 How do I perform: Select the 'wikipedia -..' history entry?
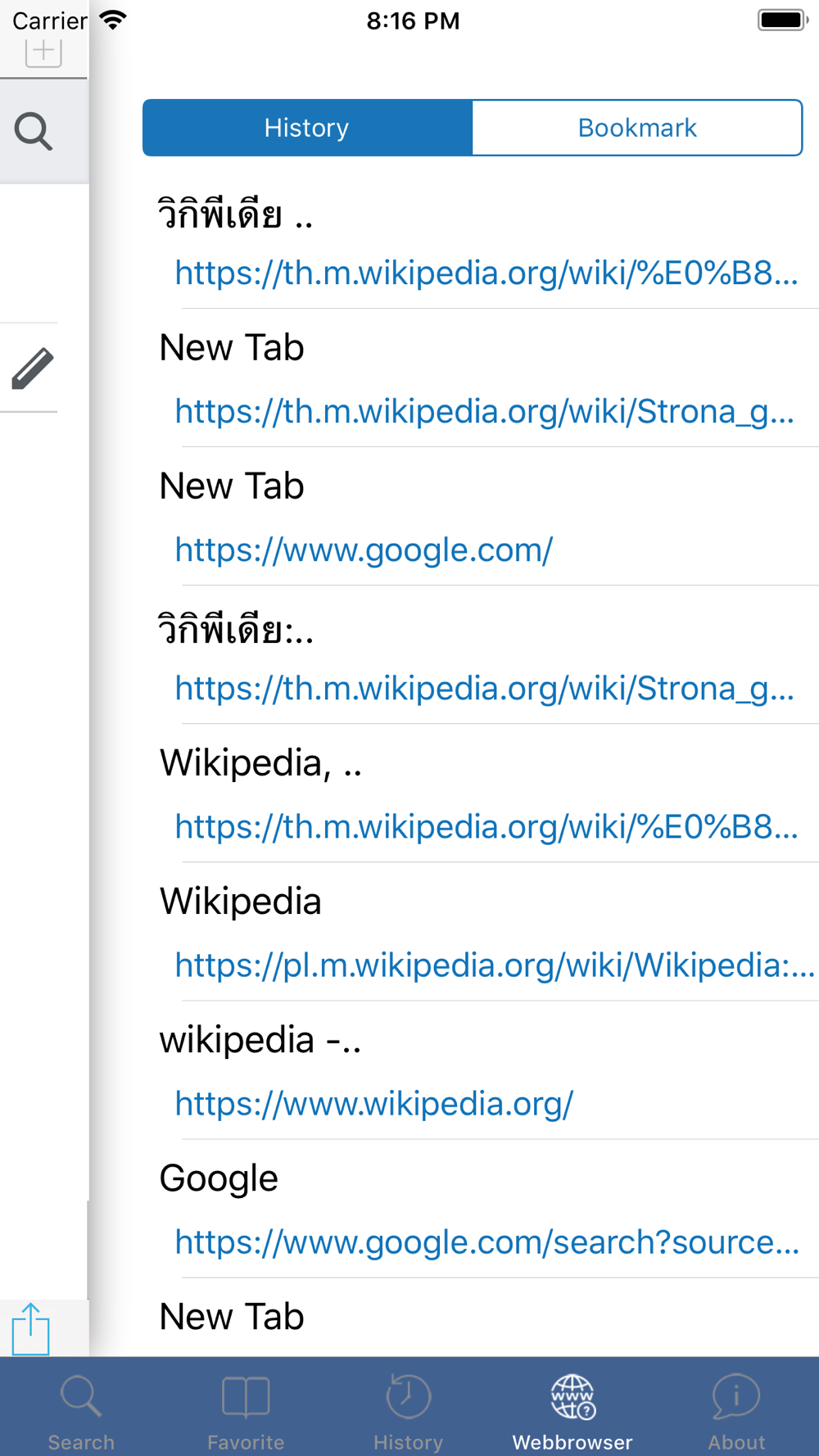(260, 1040)
